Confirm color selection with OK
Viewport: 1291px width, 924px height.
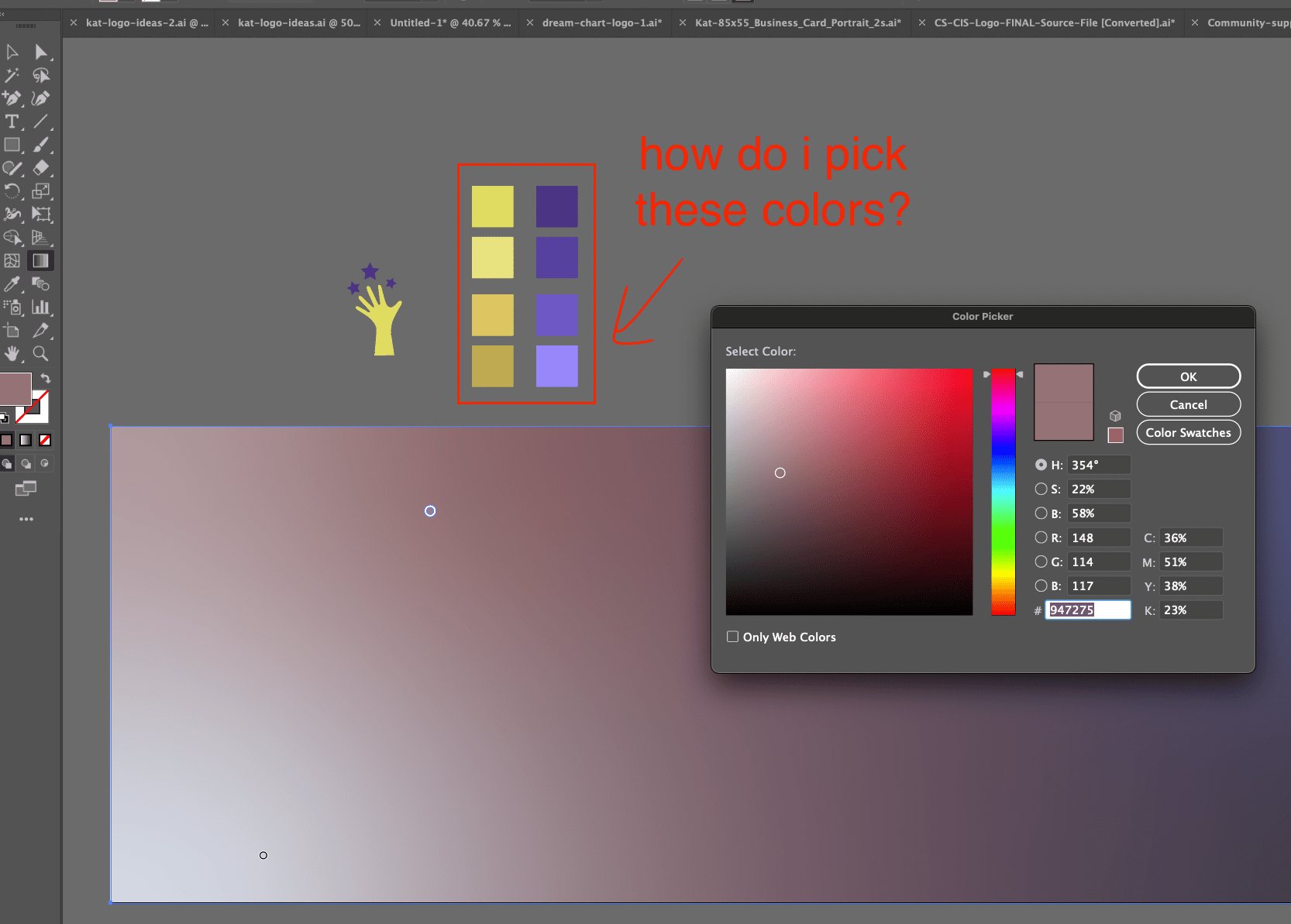point(1187,376)
